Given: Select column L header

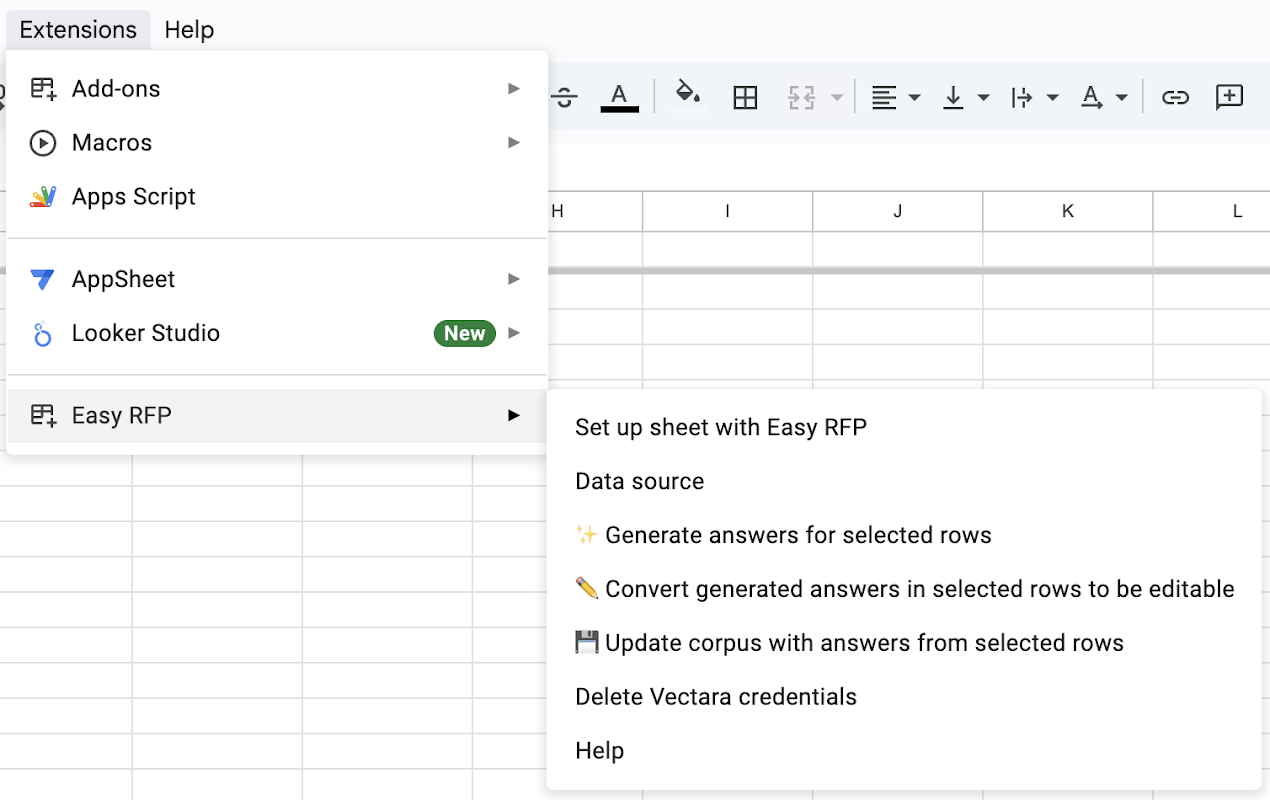Looking at the screenshot, I should pos(1212,211).
